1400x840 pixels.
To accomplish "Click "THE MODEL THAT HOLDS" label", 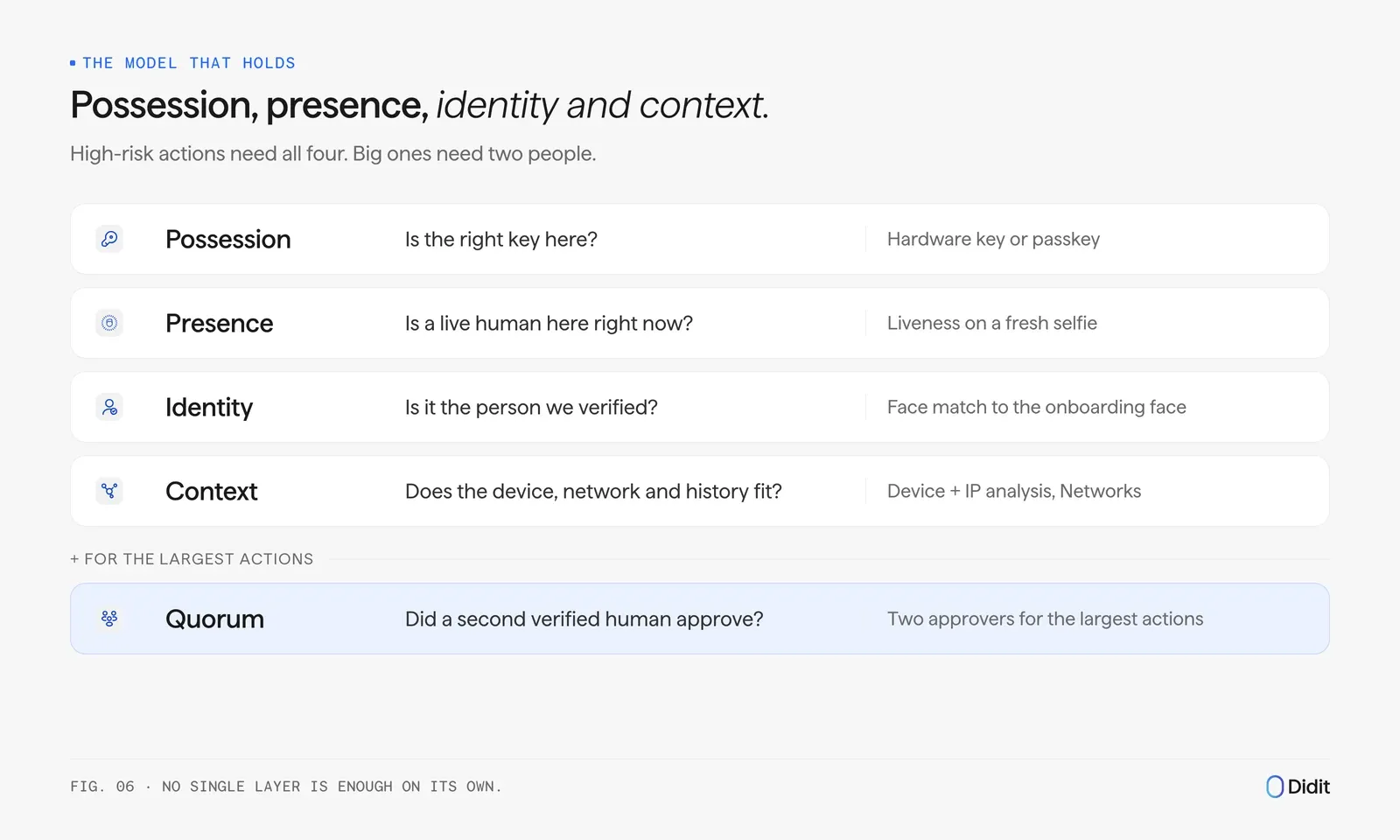I will [x=189, y=63].
